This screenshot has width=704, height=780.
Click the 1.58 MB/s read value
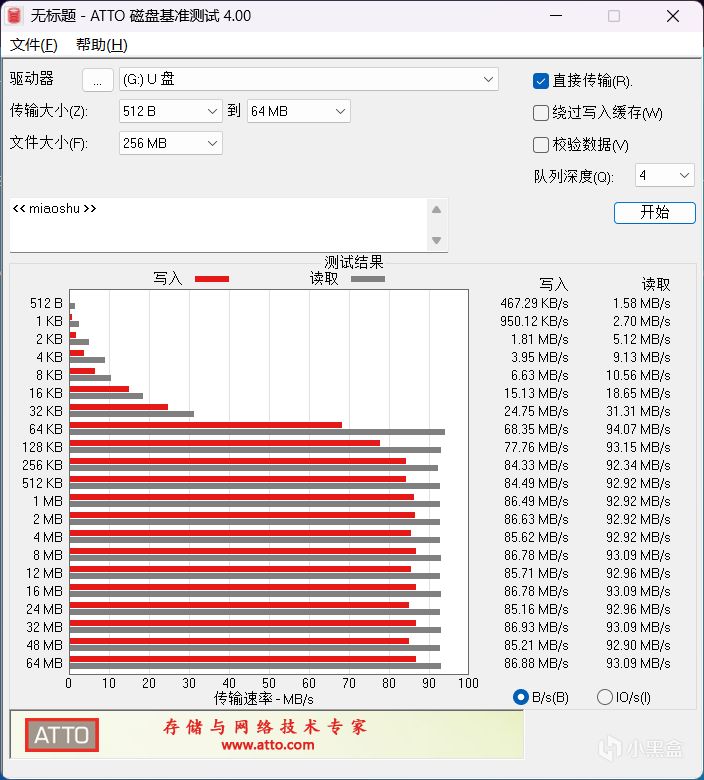[641, 303]
